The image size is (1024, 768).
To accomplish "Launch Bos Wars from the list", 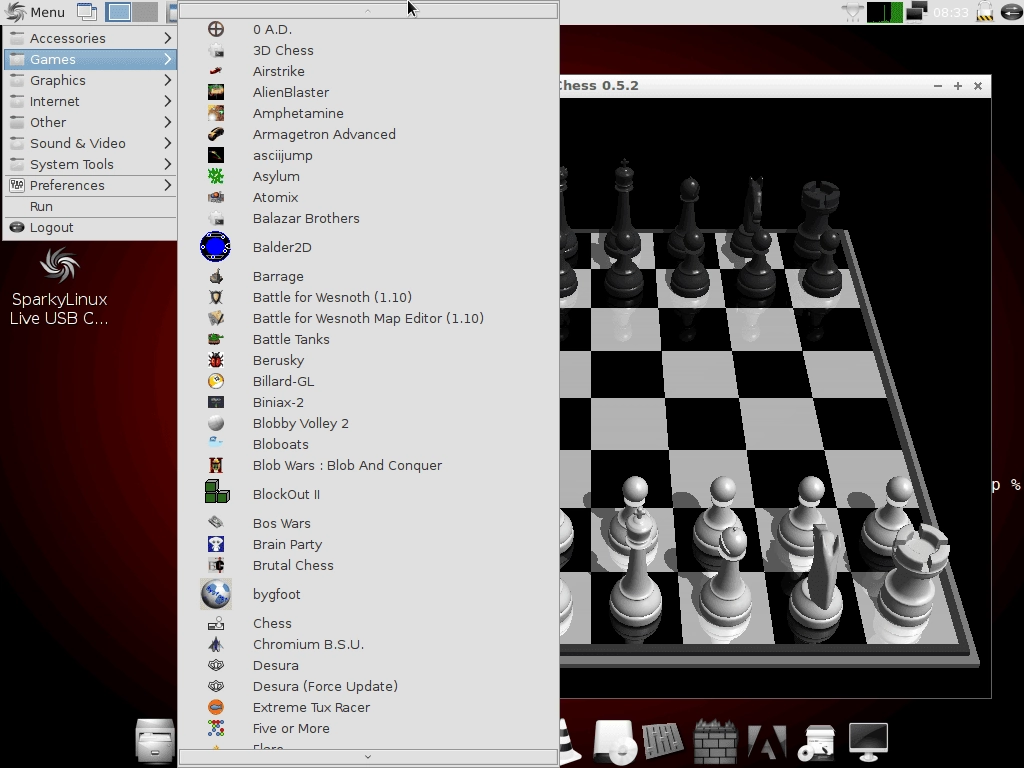I will coord(368,523).
